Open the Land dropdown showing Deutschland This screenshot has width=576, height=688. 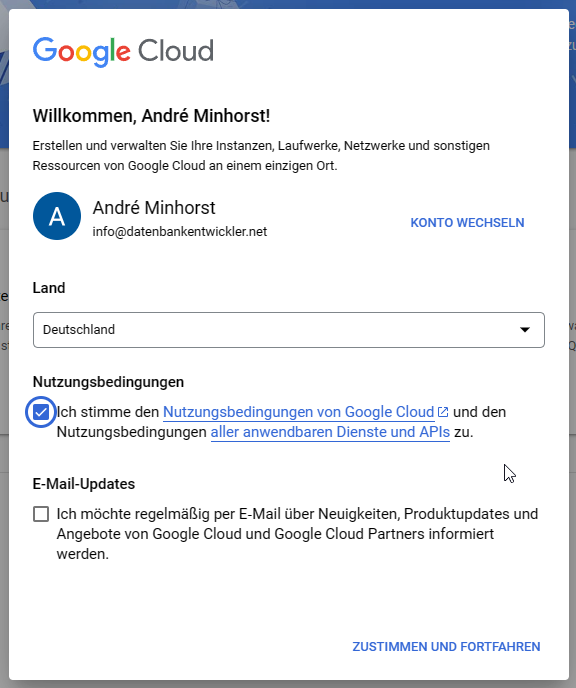(289, 330)
